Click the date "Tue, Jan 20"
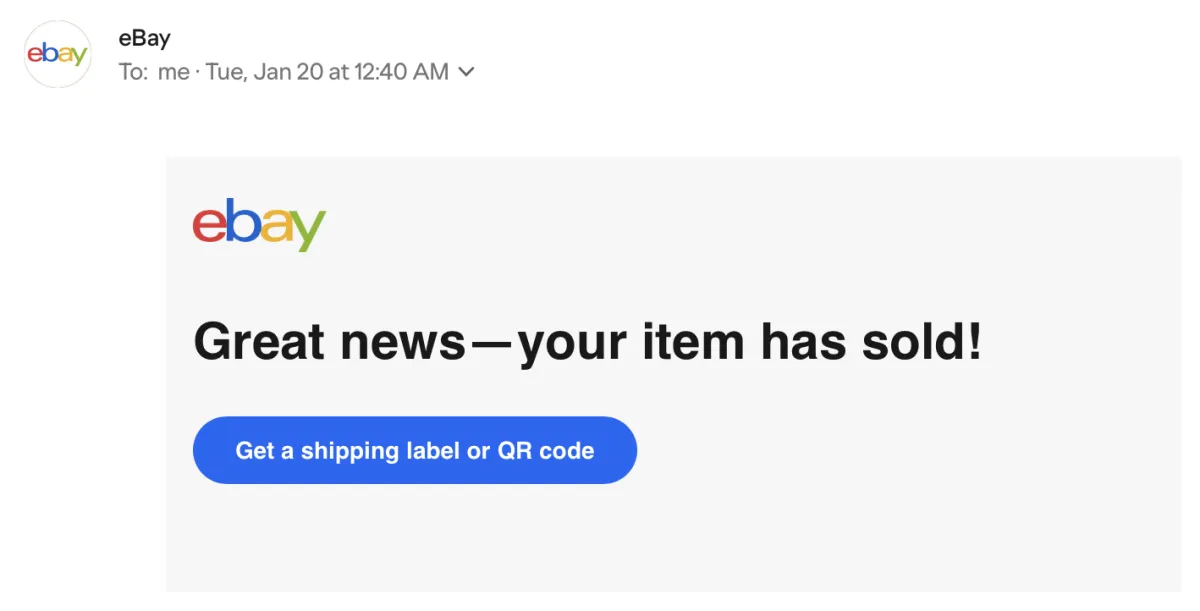Viewport: 1200px width, 611px height. click(264, 72)
